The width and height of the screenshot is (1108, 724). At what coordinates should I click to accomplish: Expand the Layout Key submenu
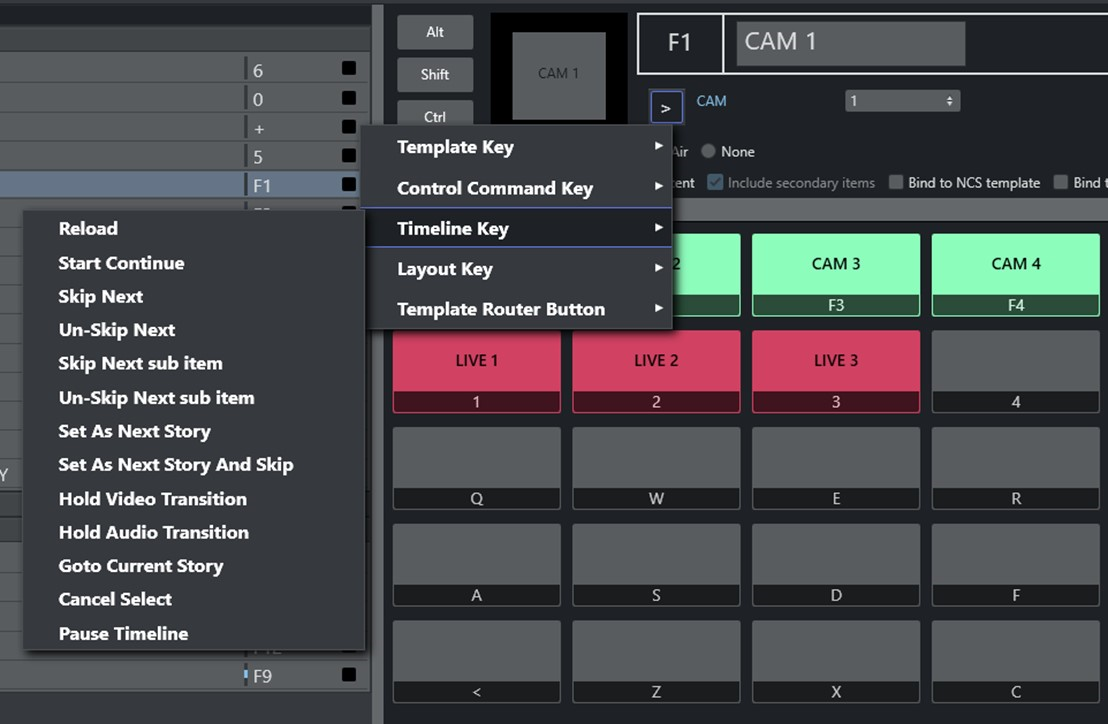(515, 269)
